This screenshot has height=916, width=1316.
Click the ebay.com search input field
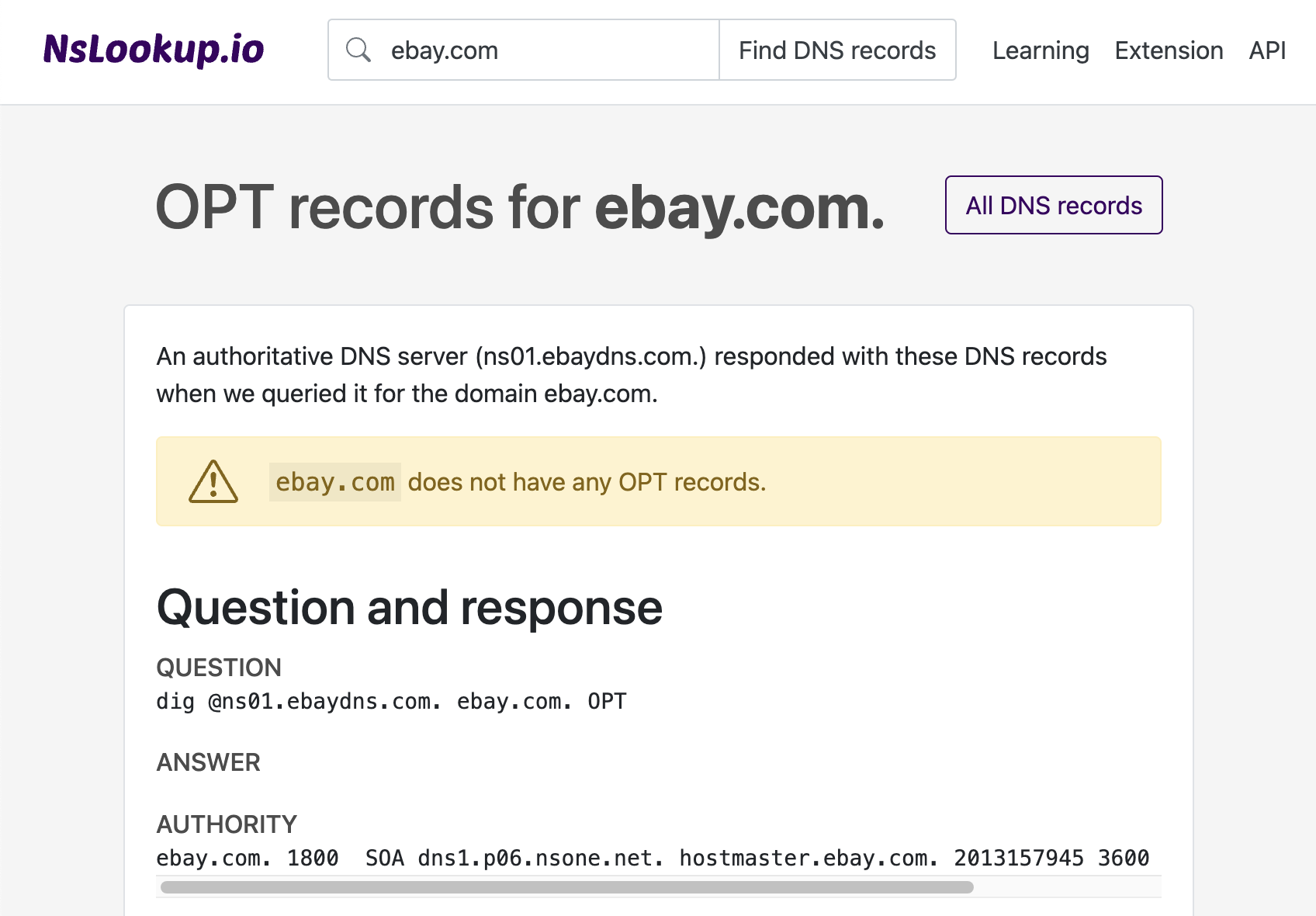(x=543, y=49)
